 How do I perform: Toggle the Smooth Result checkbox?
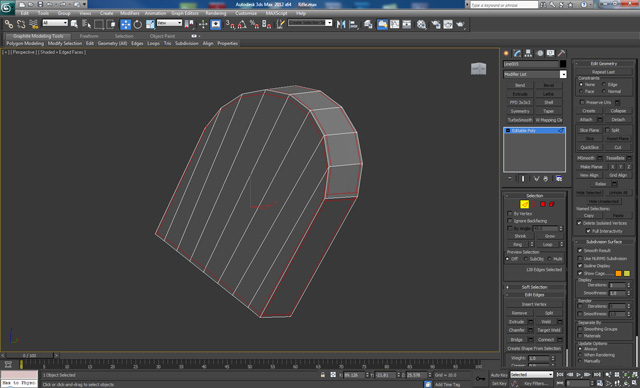tap(580, 251)
